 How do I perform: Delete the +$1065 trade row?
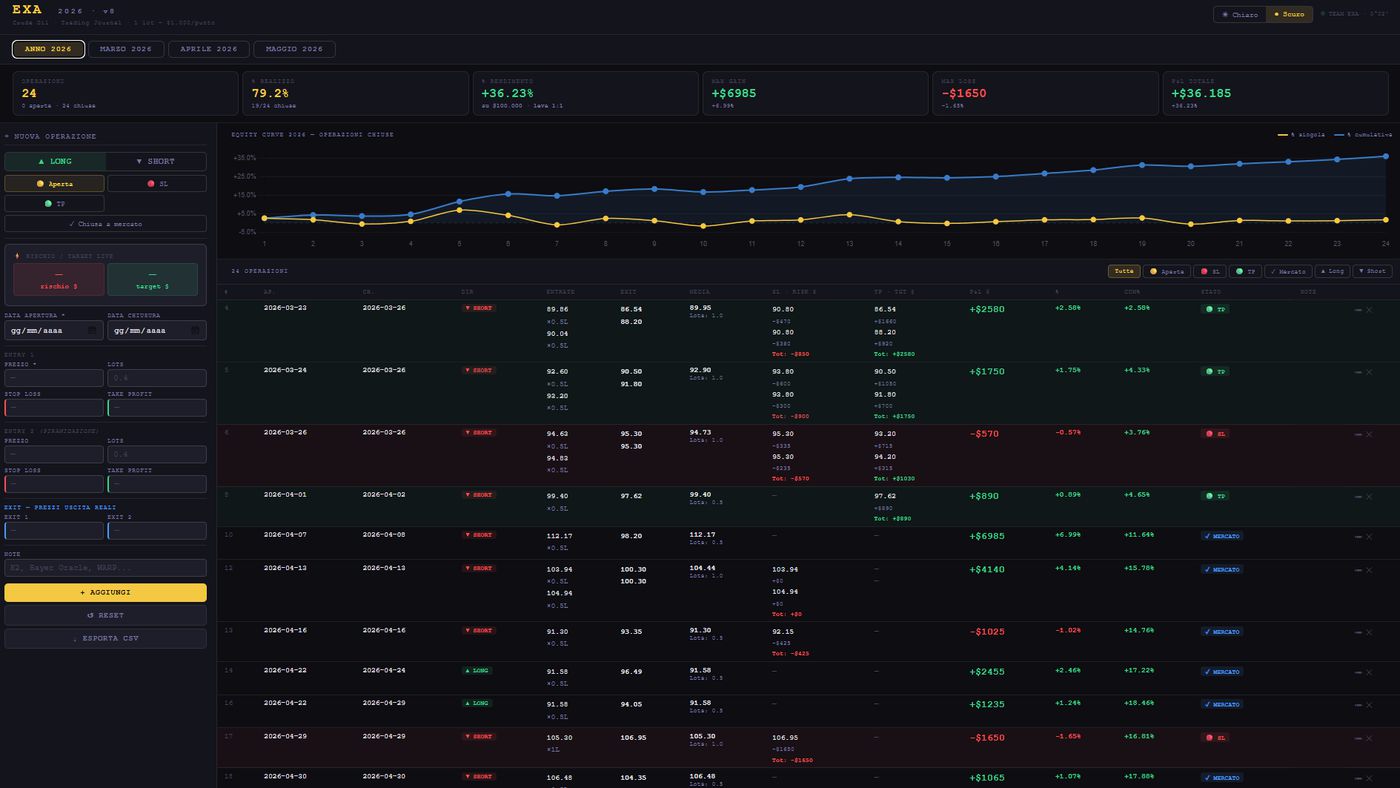tap(1369, 778)
